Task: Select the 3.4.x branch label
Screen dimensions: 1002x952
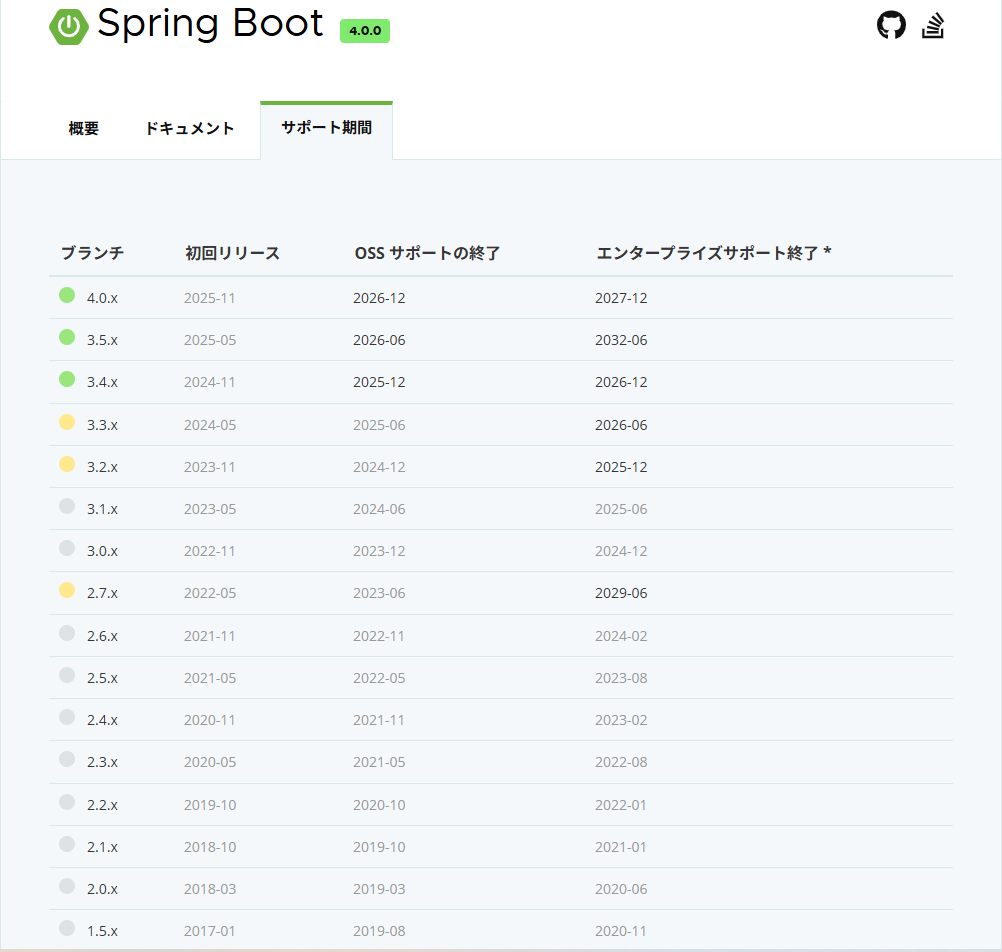Action: click(x=102, y=382)
